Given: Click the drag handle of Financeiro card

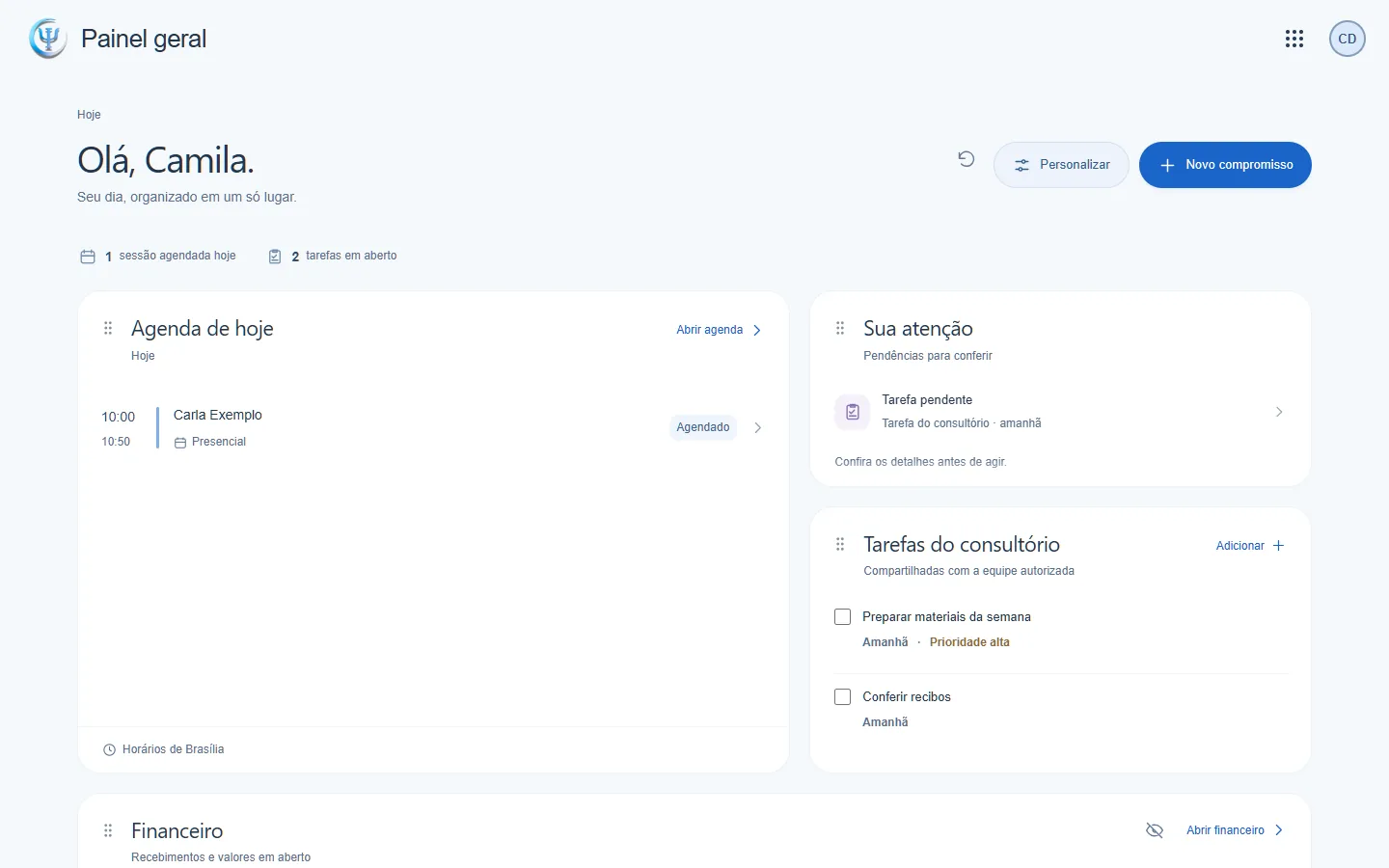Looking at the screenshot, I should pyautogui.click(x=108, y=830).
